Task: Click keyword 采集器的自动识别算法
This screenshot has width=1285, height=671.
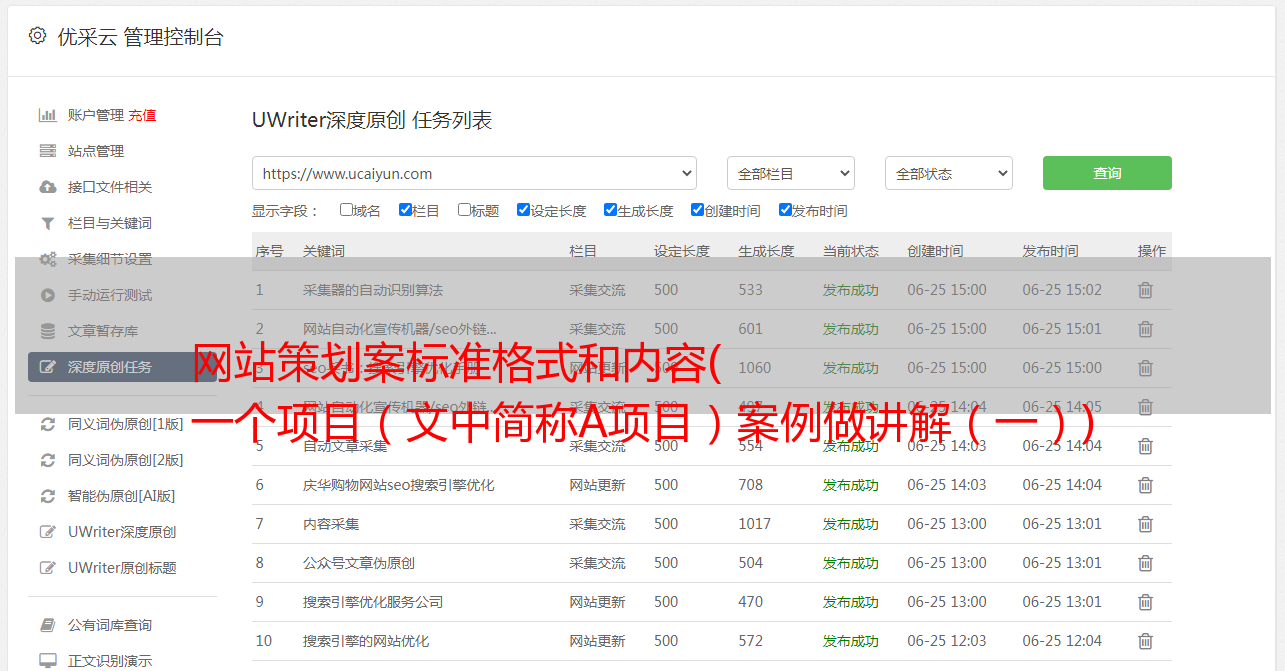Action: (373, 290)
